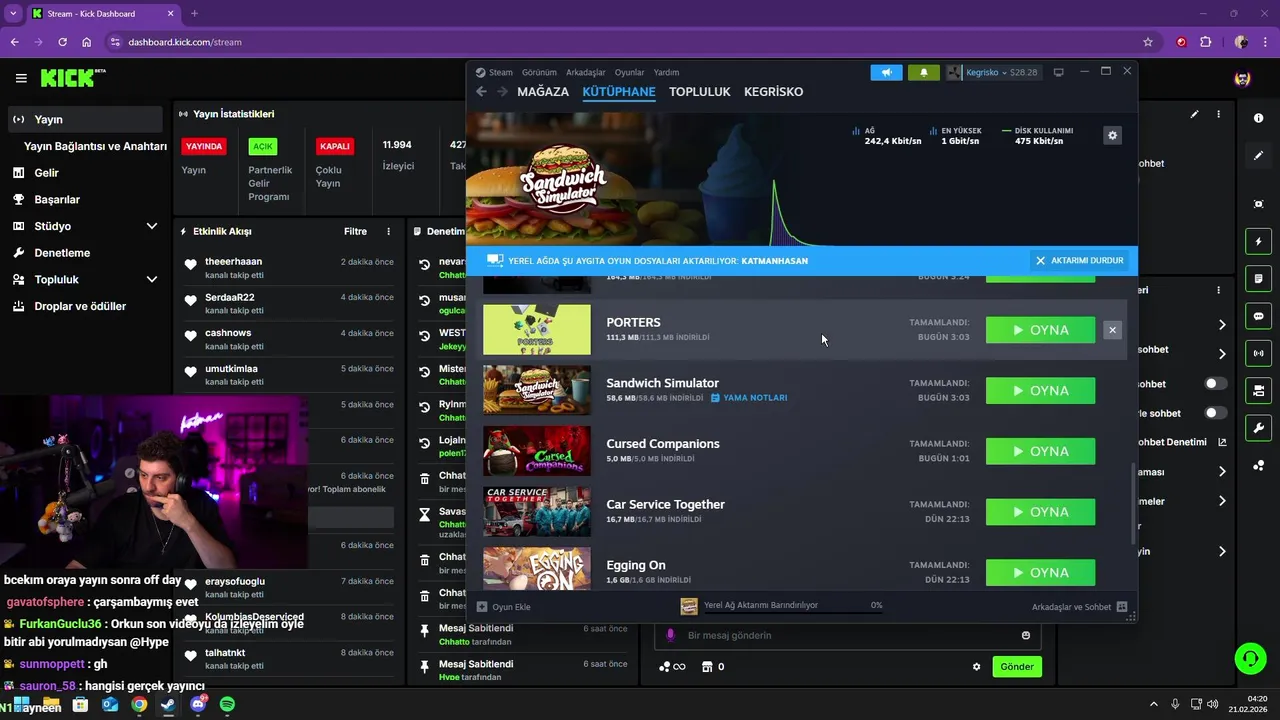Viewport: 1280px width, 720px height.
Task: Click OYNA for Cursed Companions
Action: [1040, 451]
